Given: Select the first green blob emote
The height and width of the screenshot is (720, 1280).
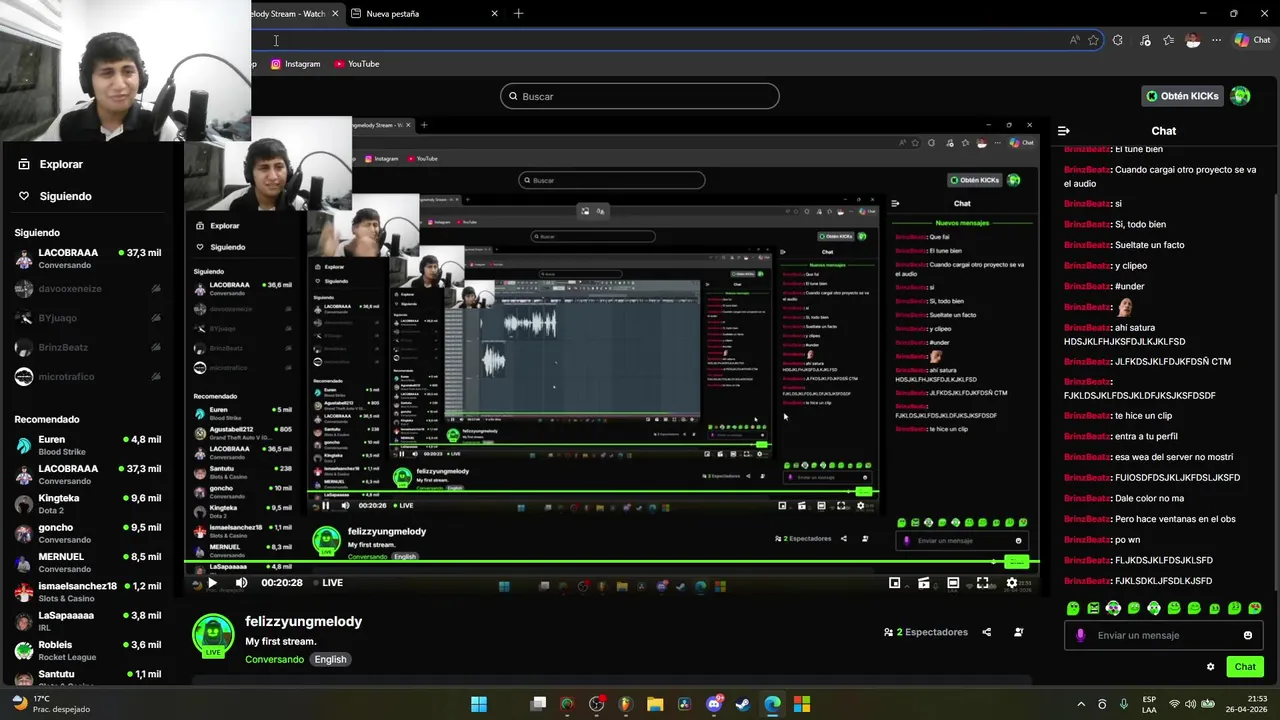Looking at the screenshot, I should pos(1073,608).
